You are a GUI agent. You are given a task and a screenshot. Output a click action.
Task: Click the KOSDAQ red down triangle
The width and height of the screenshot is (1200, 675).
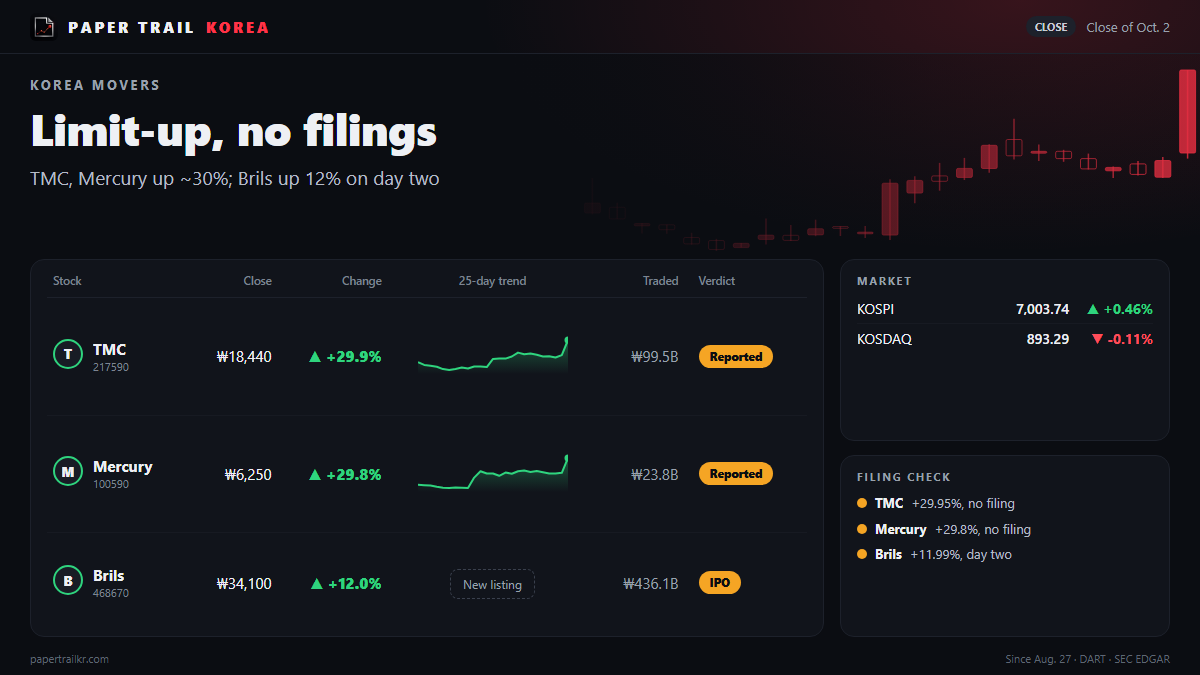pyautogui.click(x=1097, y=340)
